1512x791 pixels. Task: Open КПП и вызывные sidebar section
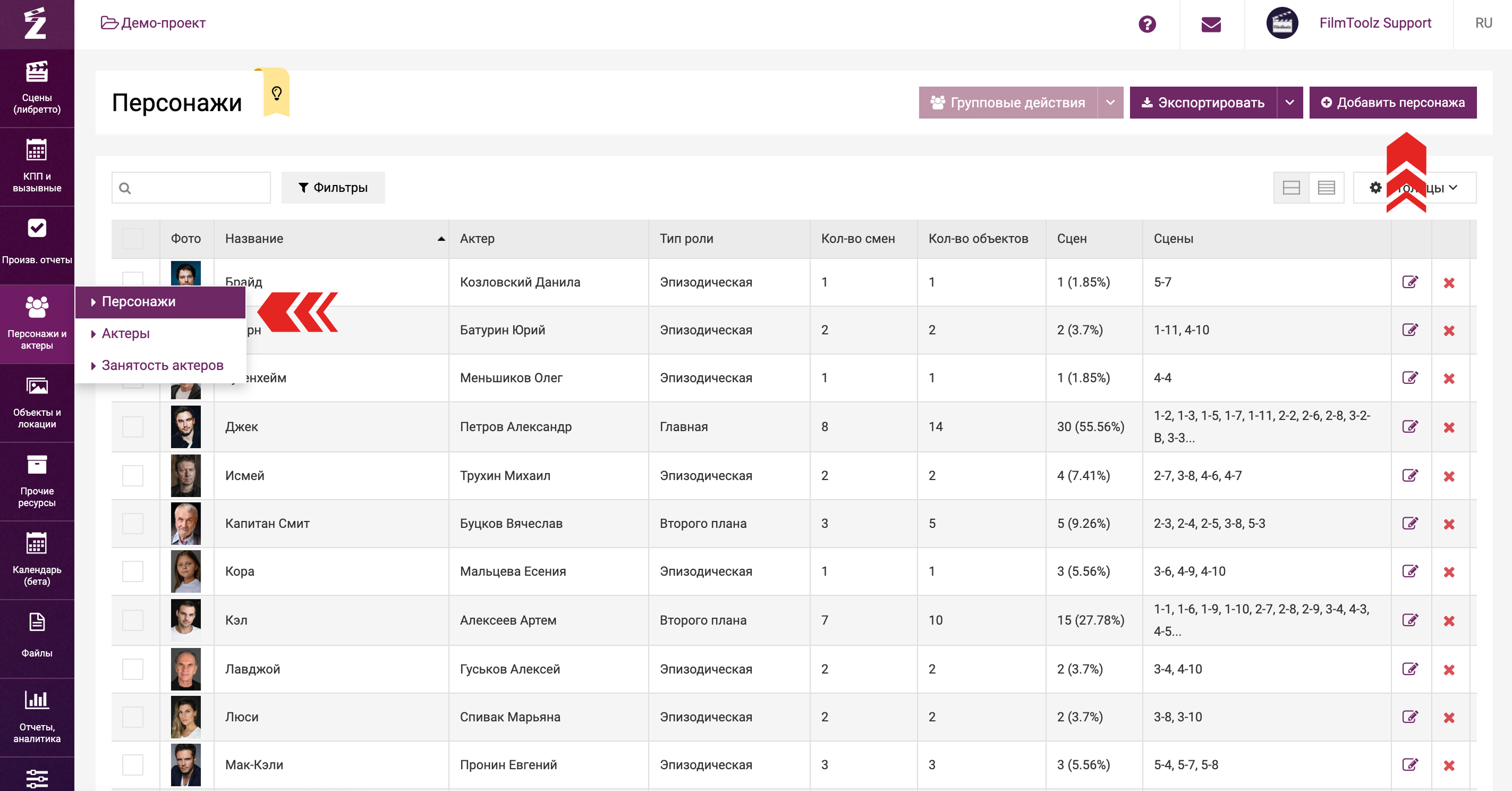click(36, 166)
